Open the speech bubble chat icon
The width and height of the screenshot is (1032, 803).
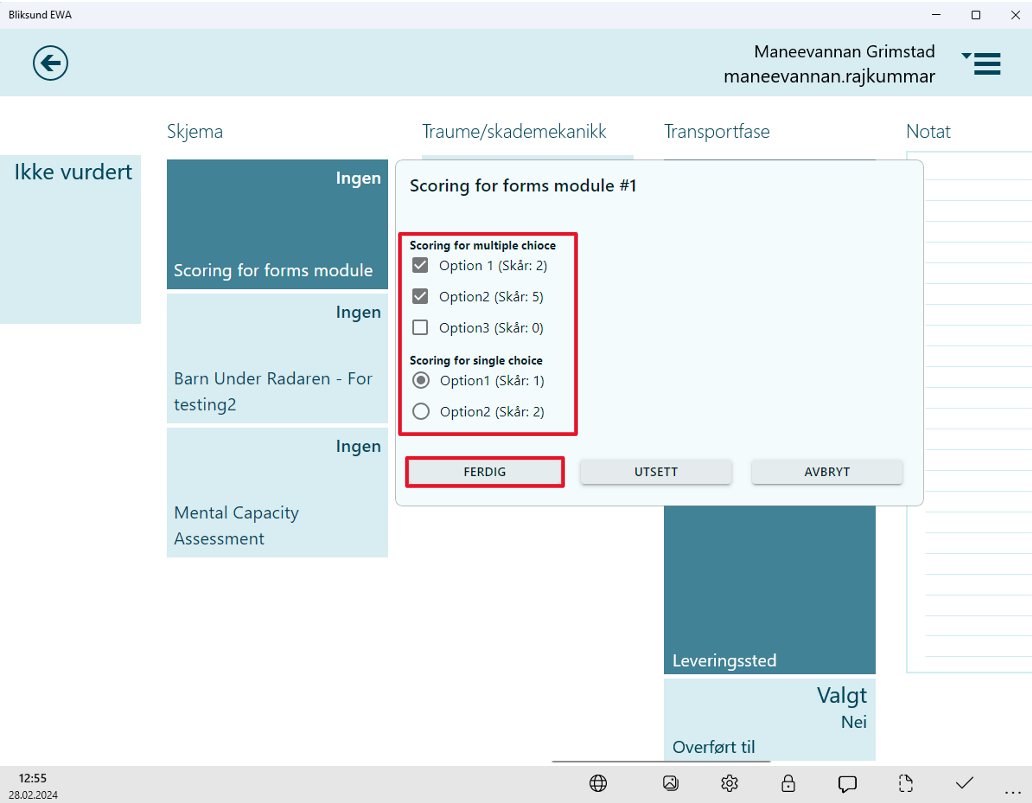pyautogui.click(x=847, y=784)
